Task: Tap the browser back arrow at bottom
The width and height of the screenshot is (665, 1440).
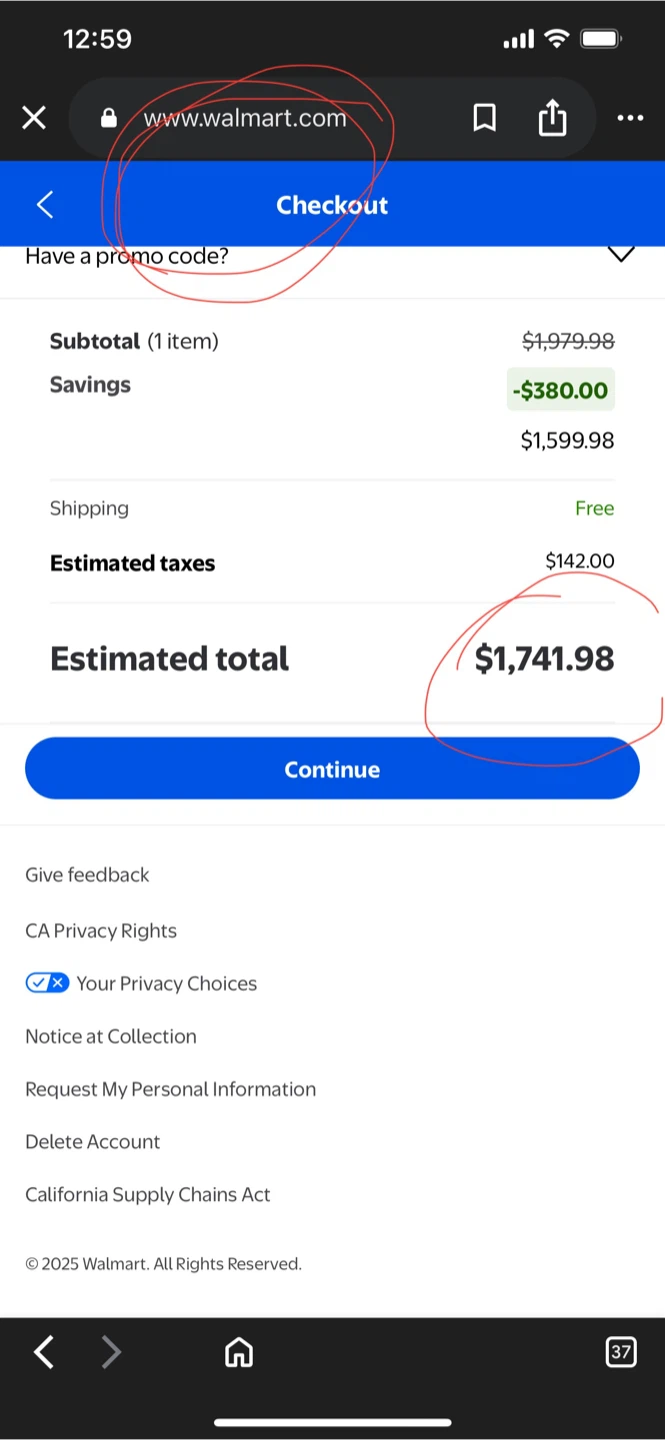Action: pyautogui.click(x=44, y=1353)
